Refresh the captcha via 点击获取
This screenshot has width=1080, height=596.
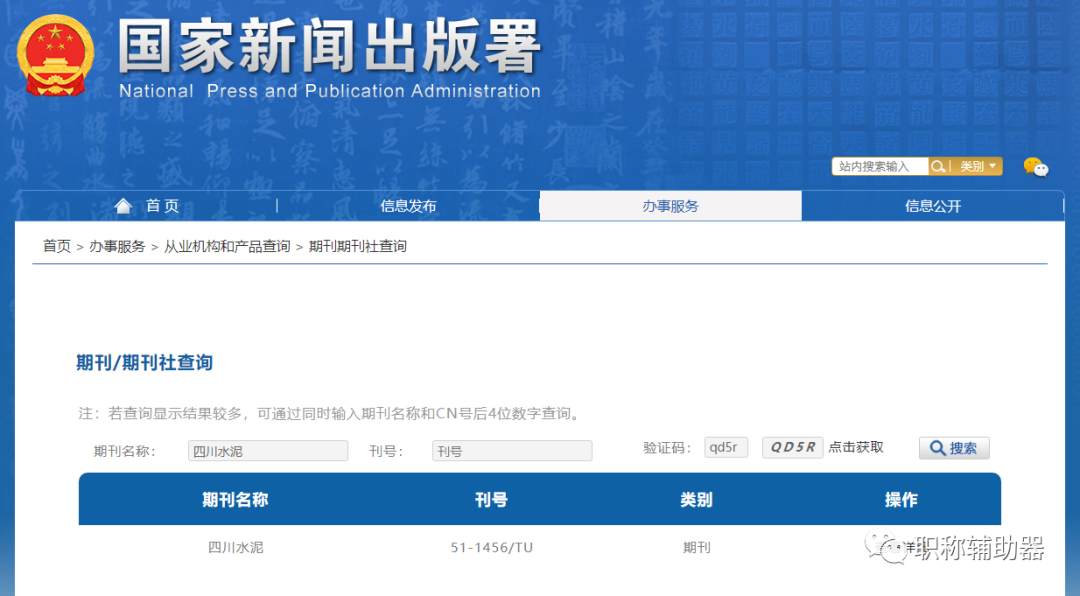(x=856, y=447)
